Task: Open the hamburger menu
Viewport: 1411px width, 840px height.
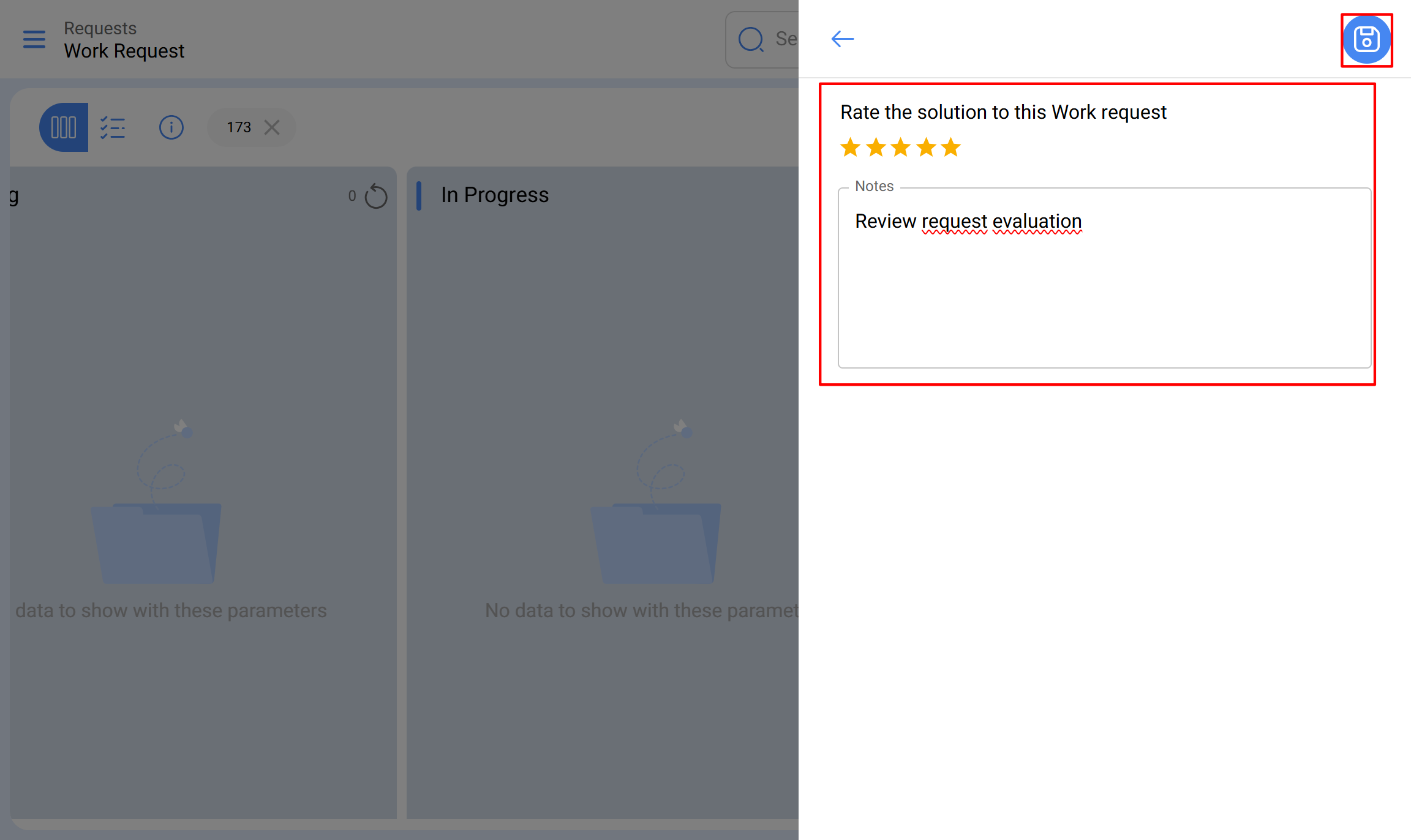Action: (34, 39)
